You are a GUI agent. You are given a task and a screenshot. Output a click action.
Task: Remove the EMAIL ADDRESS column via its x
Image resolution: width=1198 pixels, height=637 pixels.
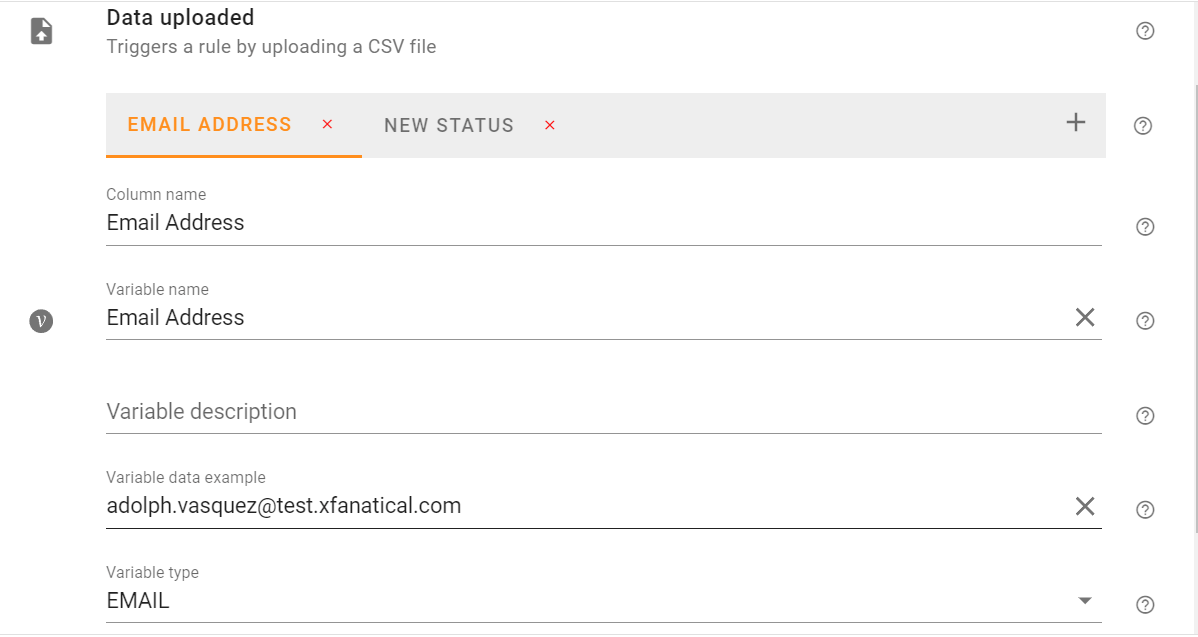pos(327,125)
